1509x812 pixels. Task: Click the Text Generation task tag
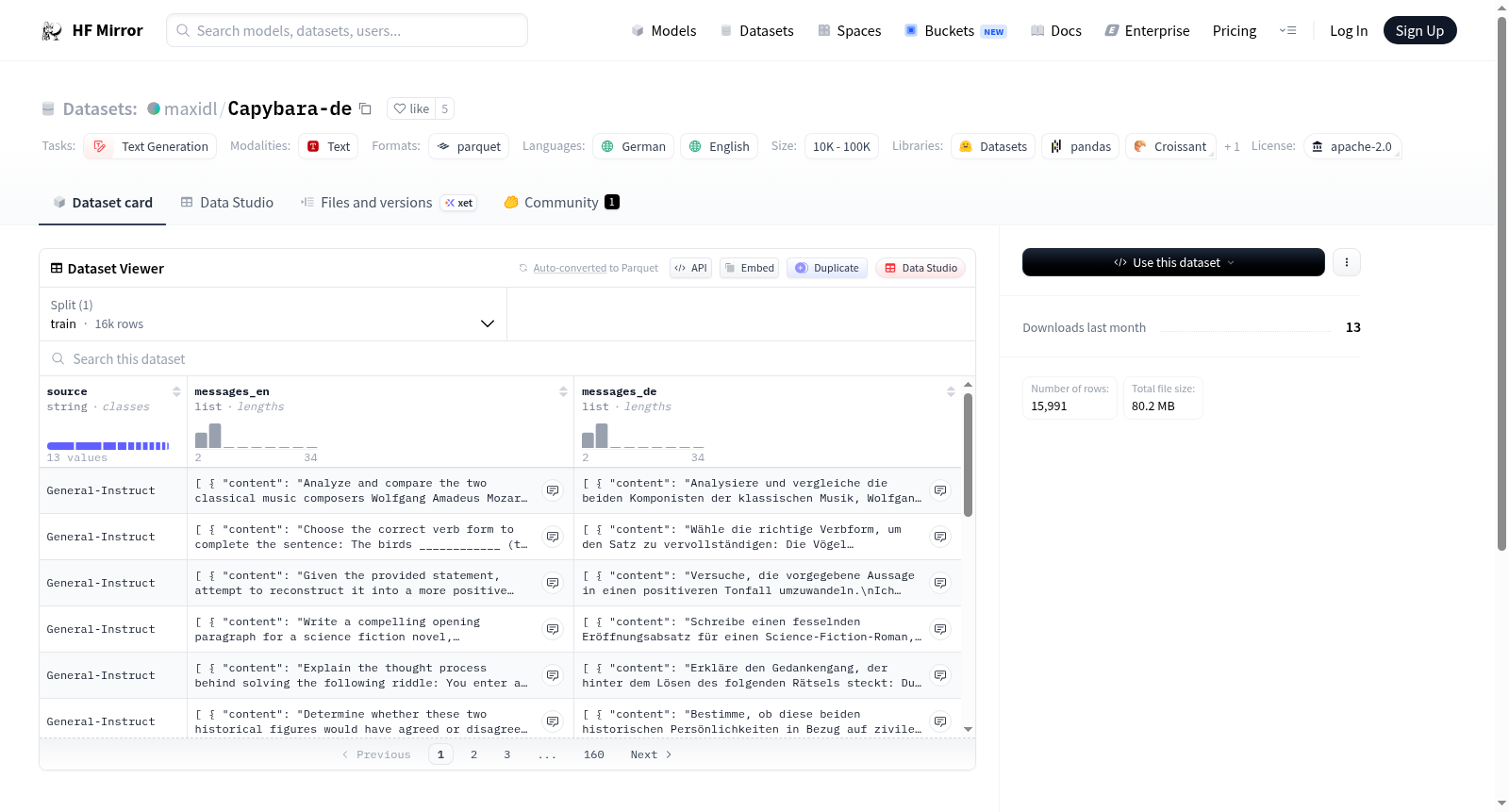pyautogui.click(x=150, y=146)
